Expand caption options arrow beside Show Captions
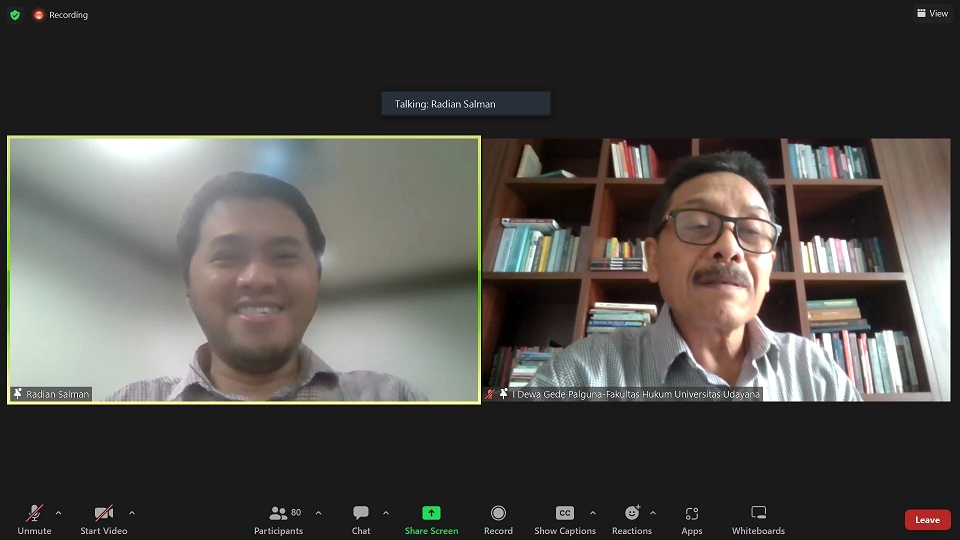Image resolution: width=960 pixels, height=540 pixels. (593, 513)
